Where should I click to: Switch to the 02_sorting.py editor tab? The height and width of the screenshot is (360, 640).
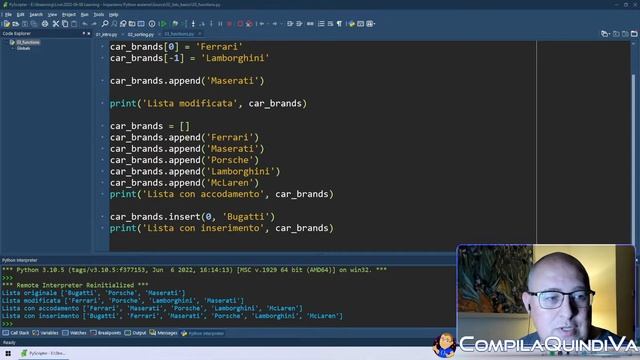[x=140, y=34]
